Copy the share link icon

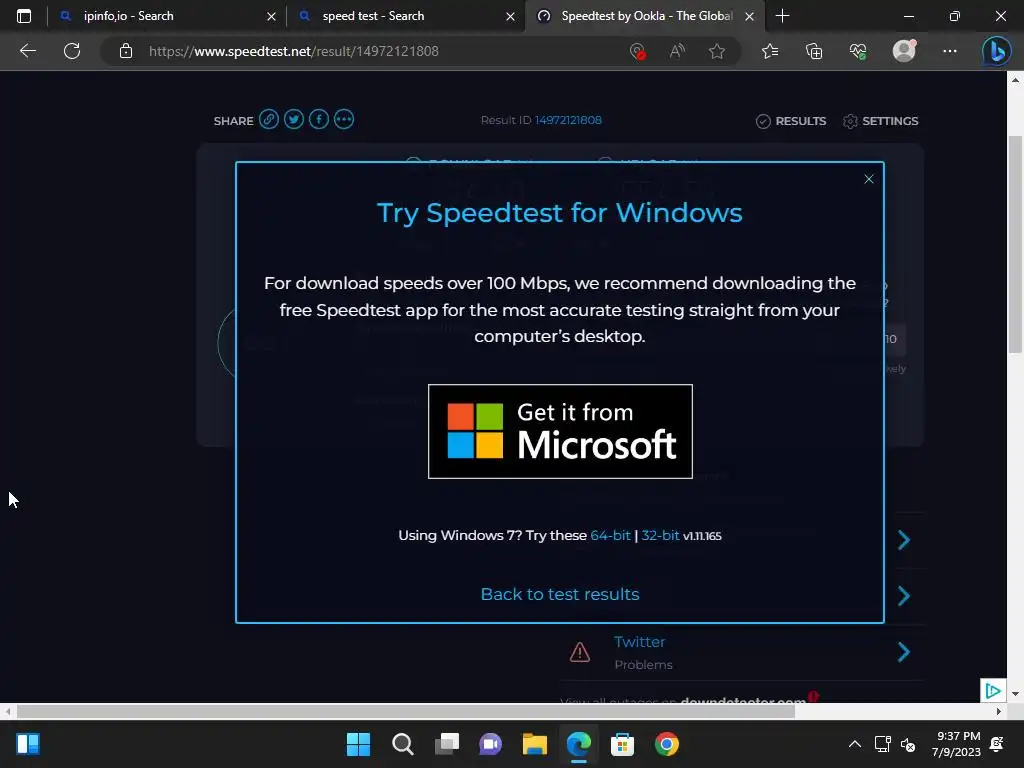268,120
